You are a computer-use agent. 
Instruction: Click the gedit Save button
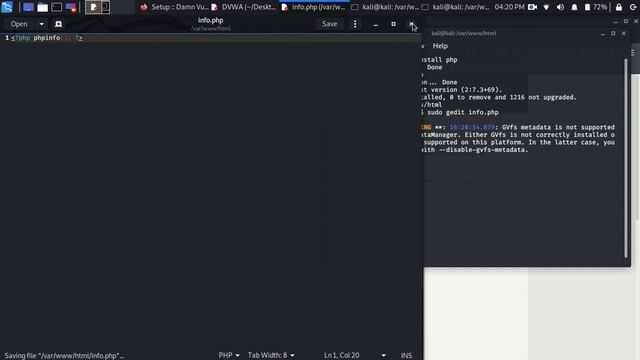click(x=329, y=24)
